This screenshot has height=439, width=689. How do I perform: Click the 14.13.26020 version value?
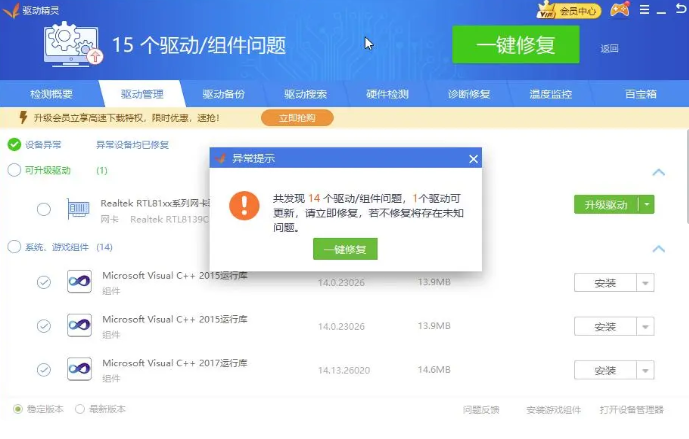[344, 370]
